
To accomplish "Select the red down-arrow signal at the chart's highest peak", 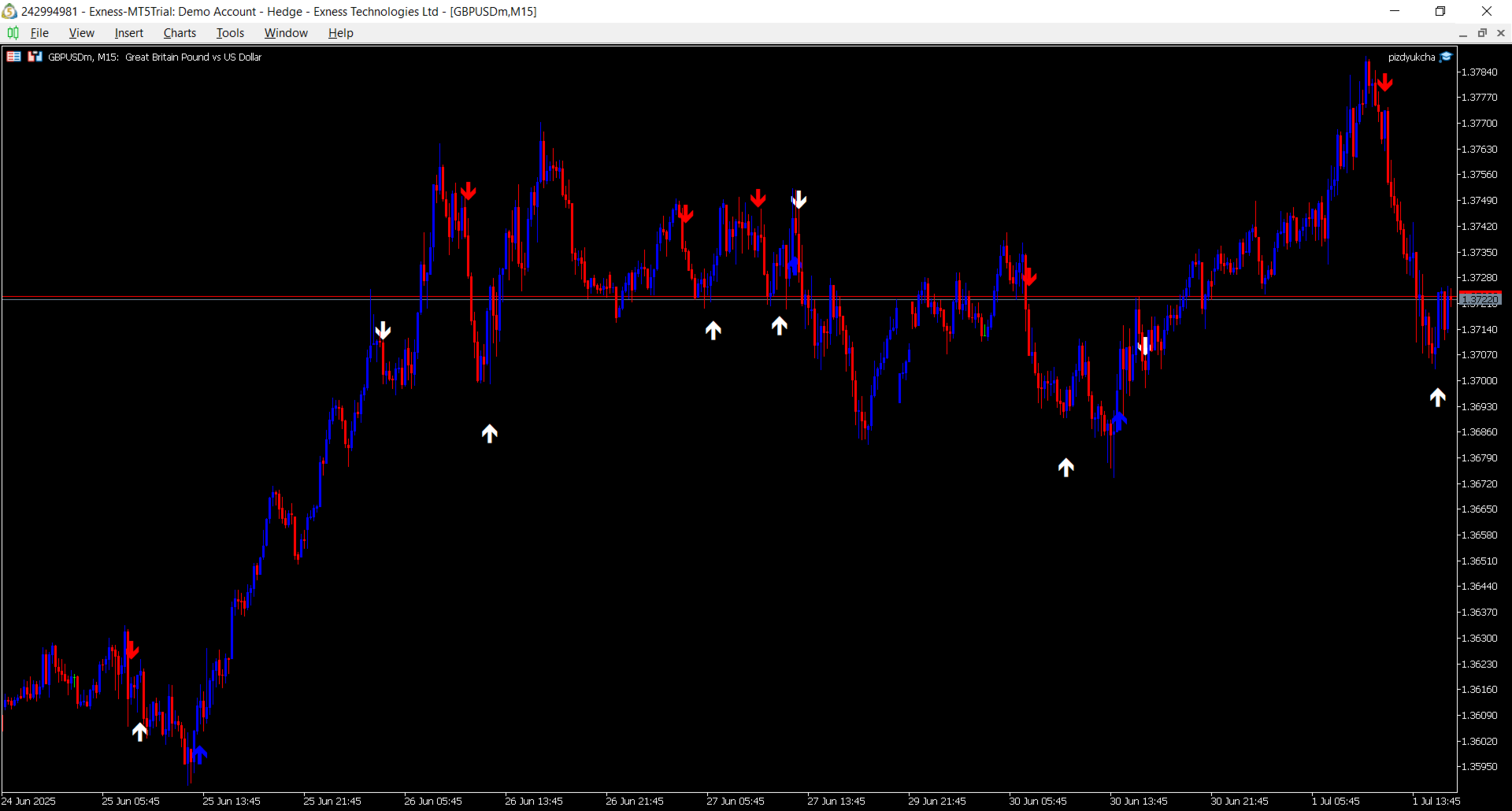I will coord(1385,81).
